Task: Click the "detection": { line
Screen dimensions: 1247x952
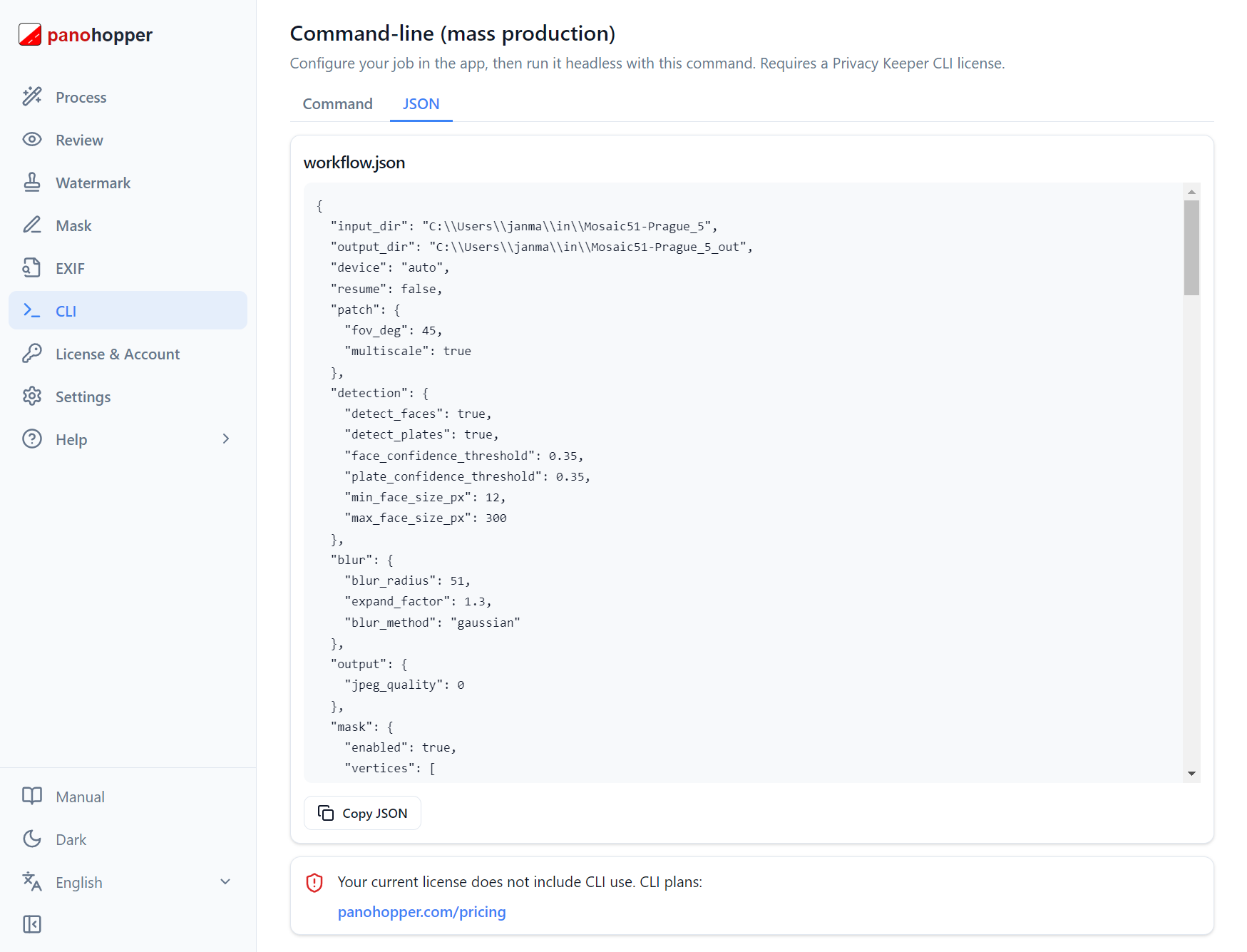Action: 379,393
